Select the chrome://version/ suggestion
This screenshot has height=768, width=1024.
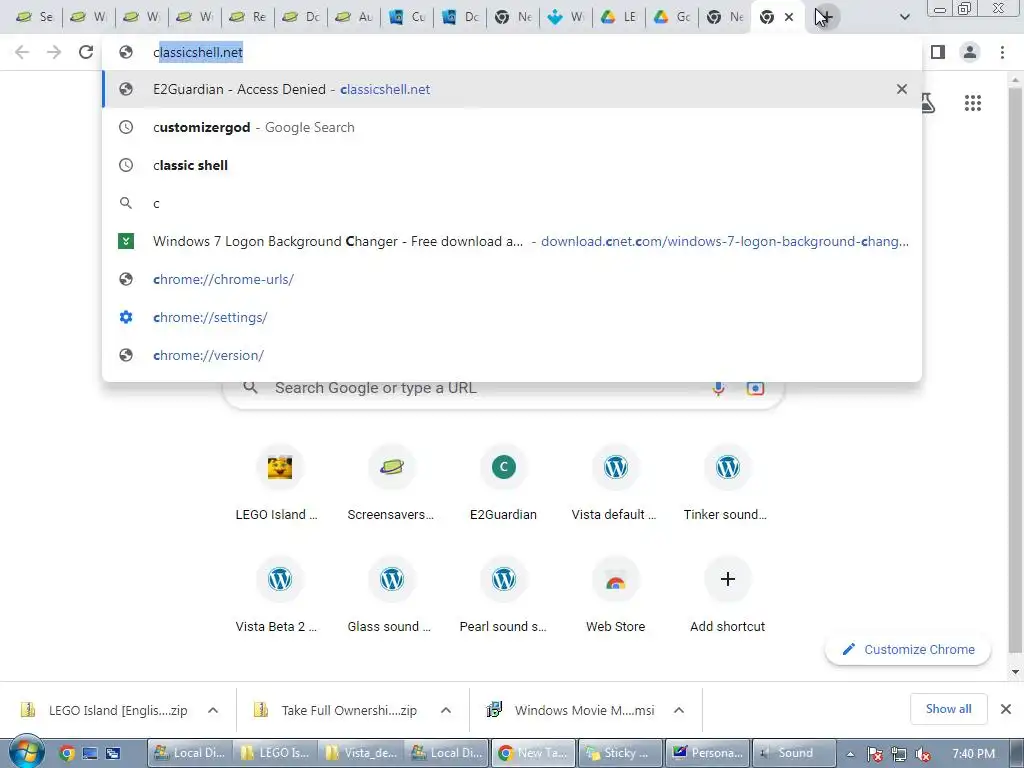[512, 355]
